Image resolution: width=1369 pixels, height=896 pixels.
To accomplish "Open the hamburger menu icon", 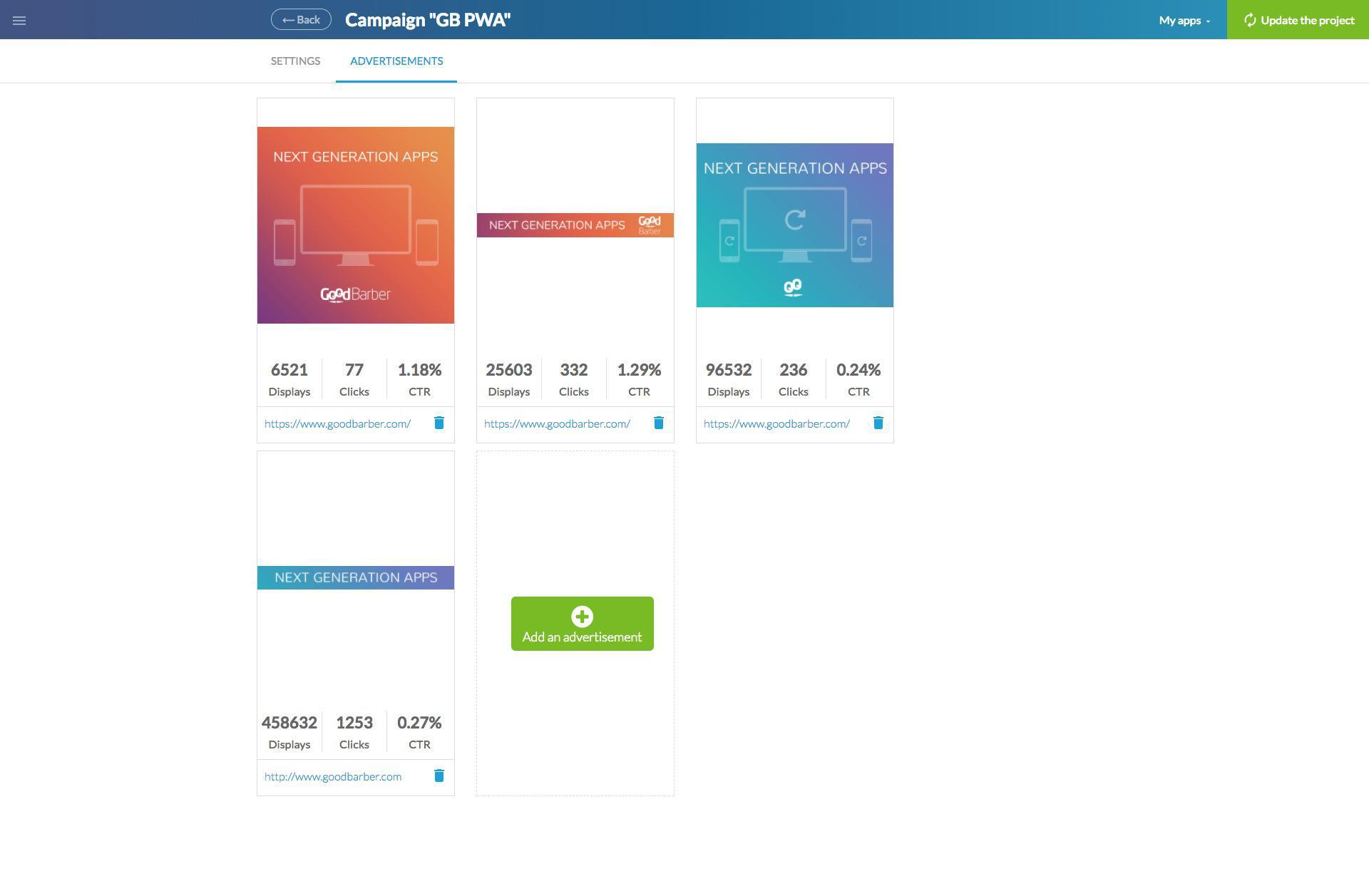I will (19, 21).
